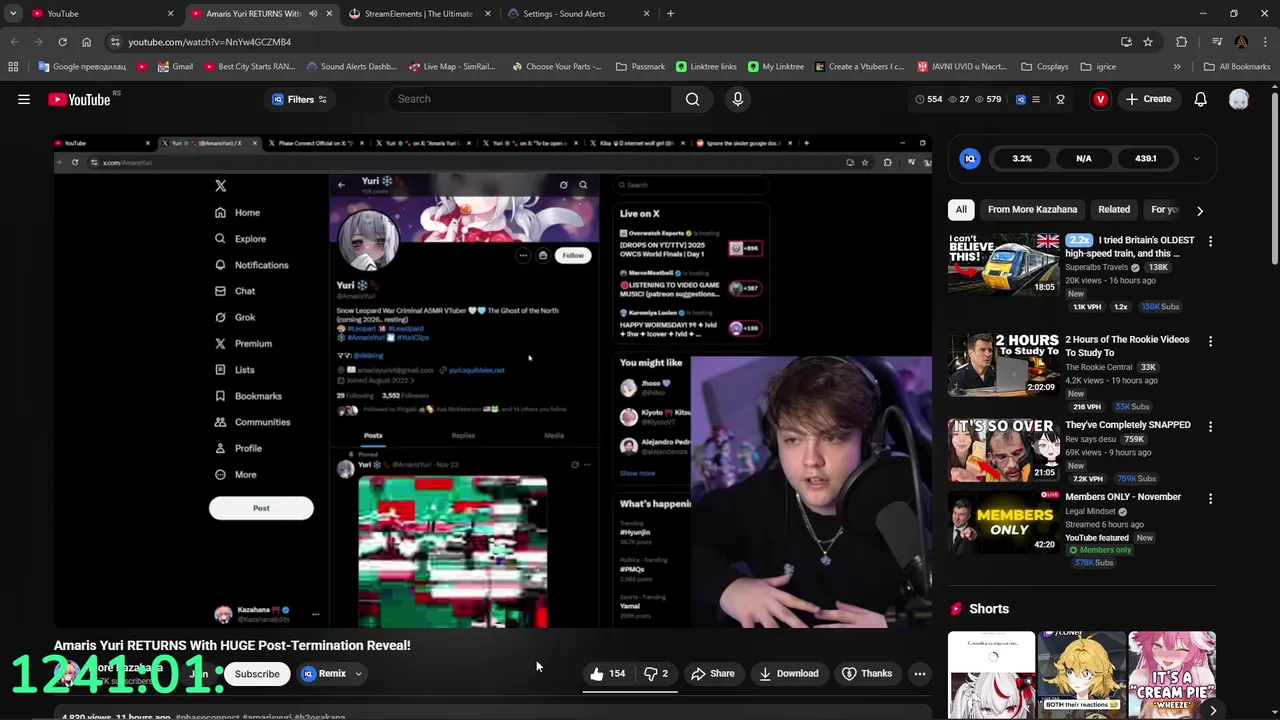Click the Create button
Viewport: 1280px width, 720px height.
pyautogui.click(x=1148, y=99)
